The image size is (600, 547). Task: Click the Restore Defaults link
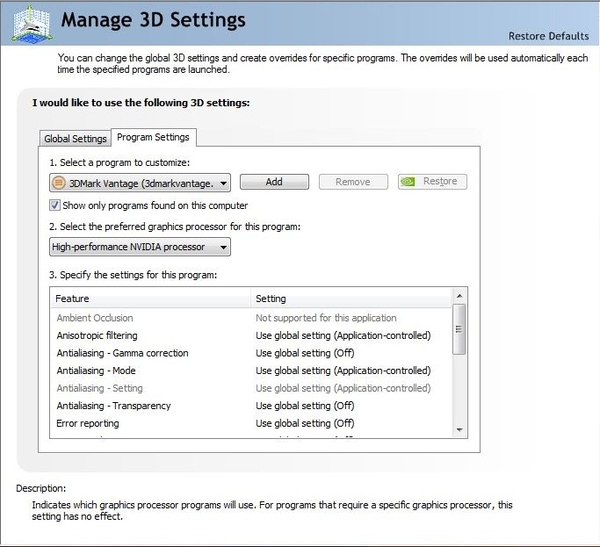pyautogui.click(x=548, y=37)
